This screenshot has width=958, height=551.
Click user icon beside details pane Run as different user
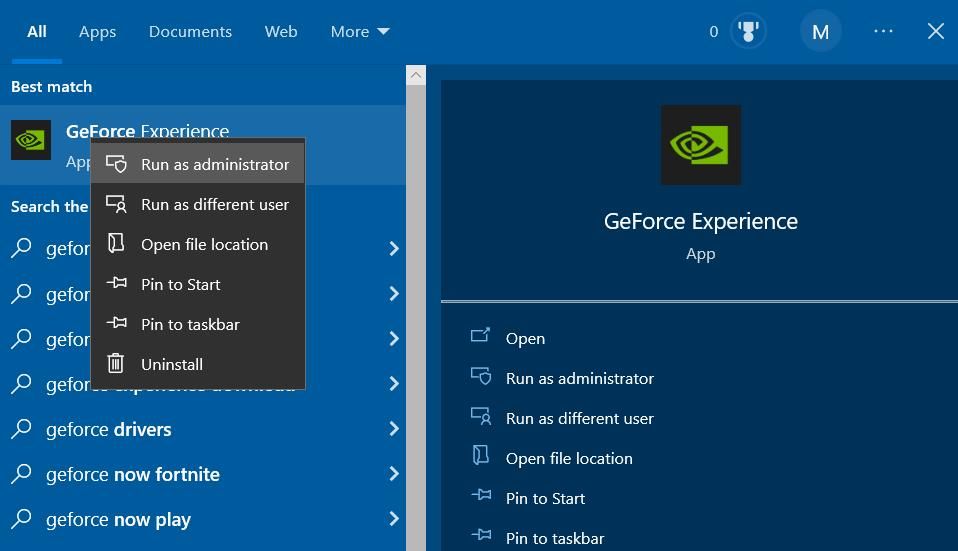[481, 415]
